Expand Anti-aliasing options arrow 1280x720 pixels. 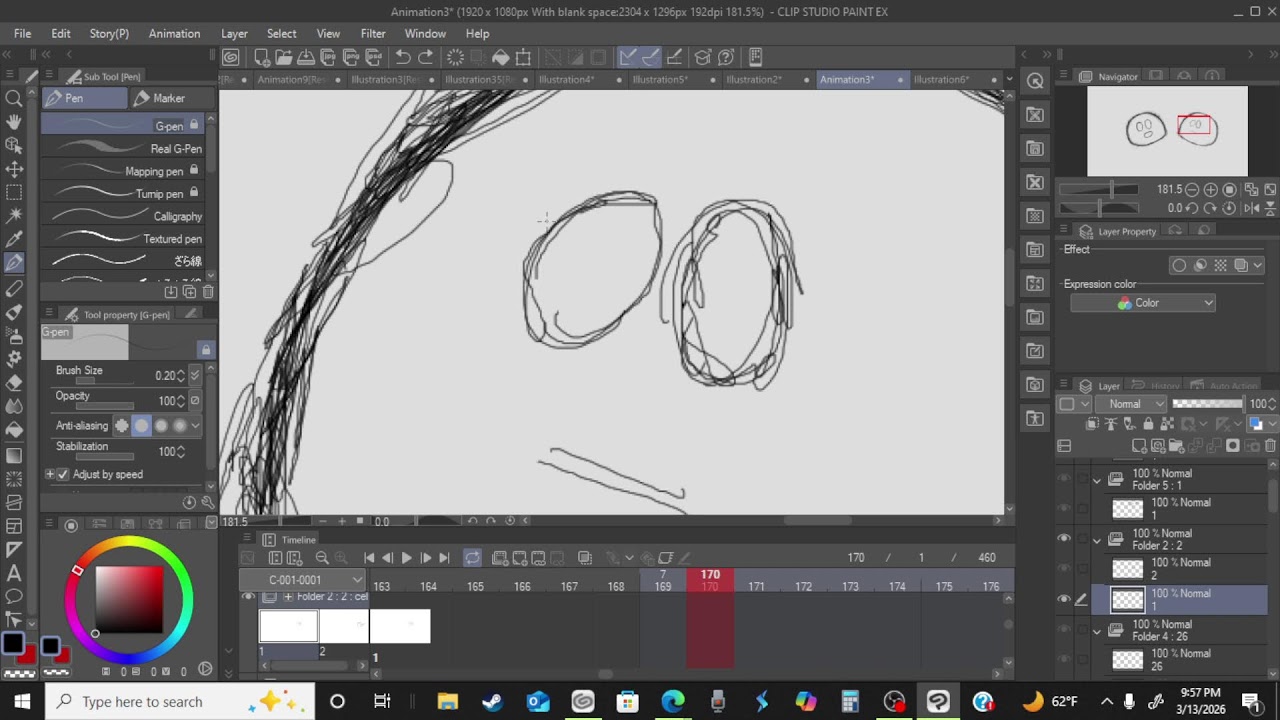pyautogui.click(x=195, y=426)
